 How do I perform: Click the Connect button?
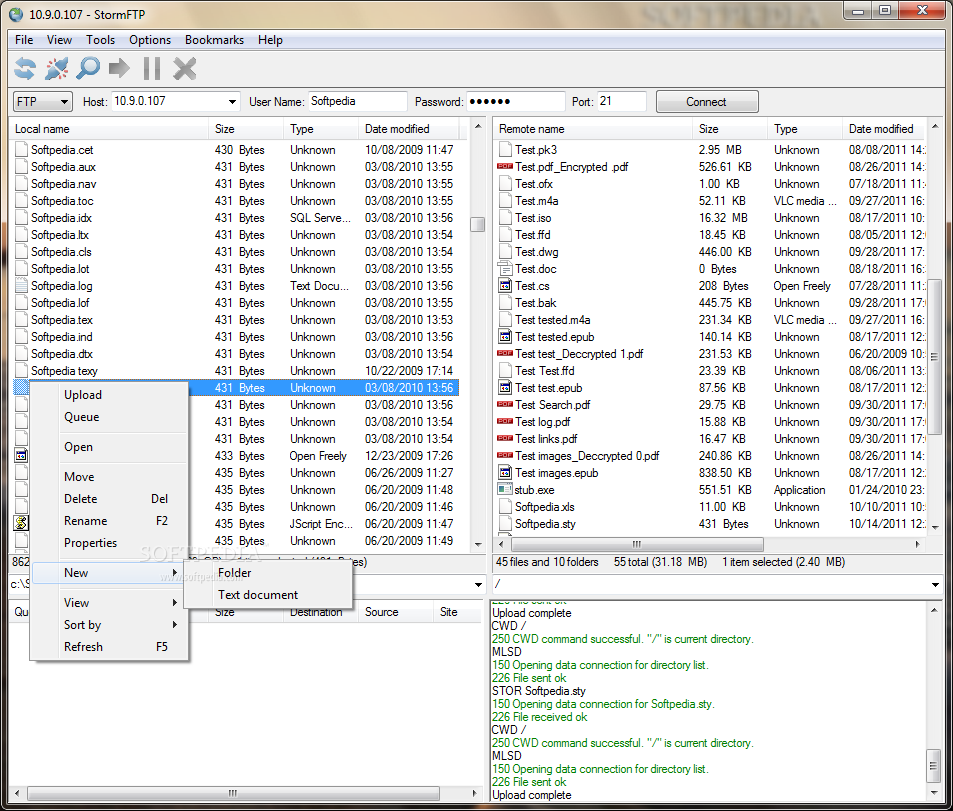(707, 102)
